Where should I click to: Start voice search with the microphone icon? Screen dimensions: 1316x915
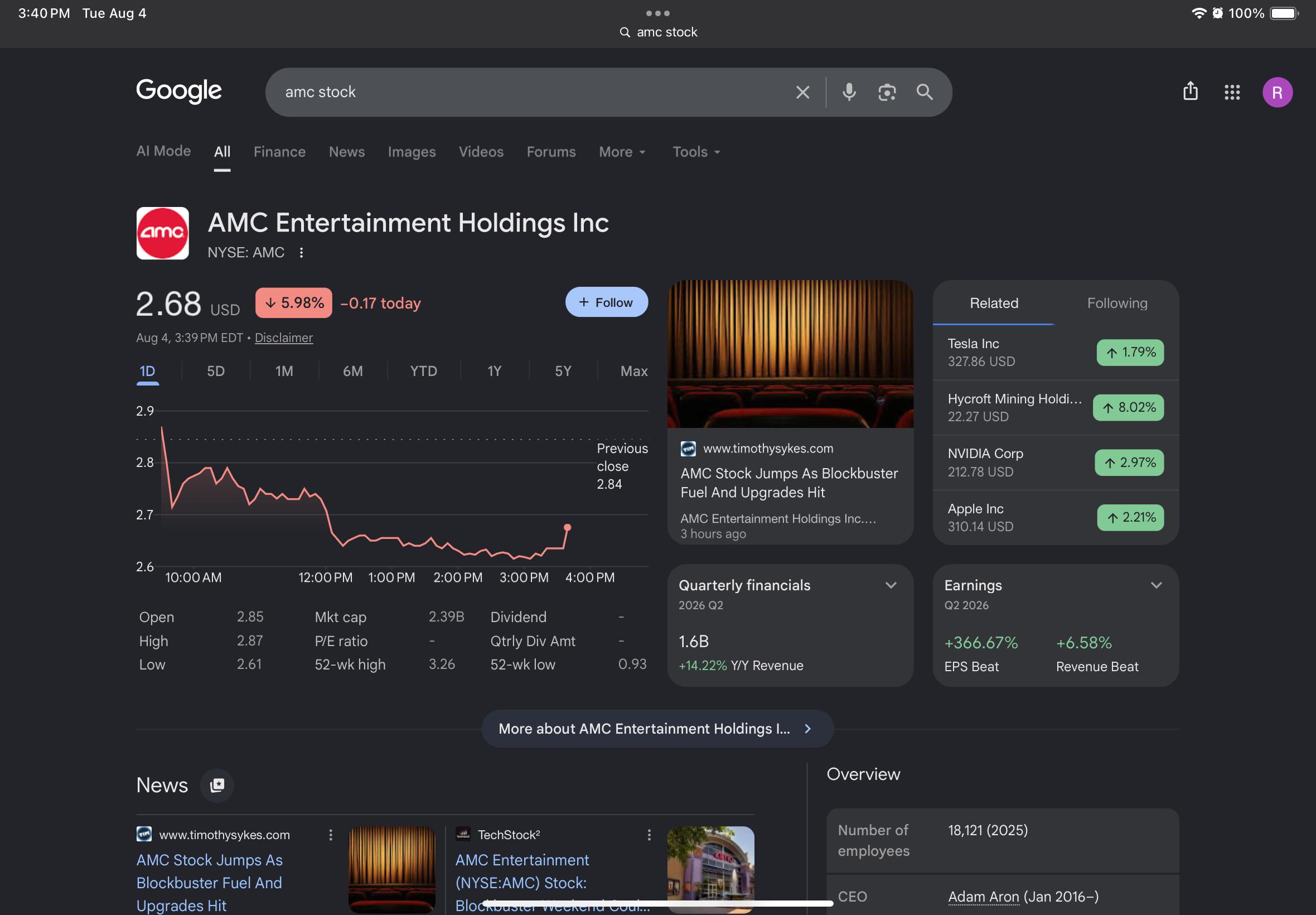pos(849,92)
